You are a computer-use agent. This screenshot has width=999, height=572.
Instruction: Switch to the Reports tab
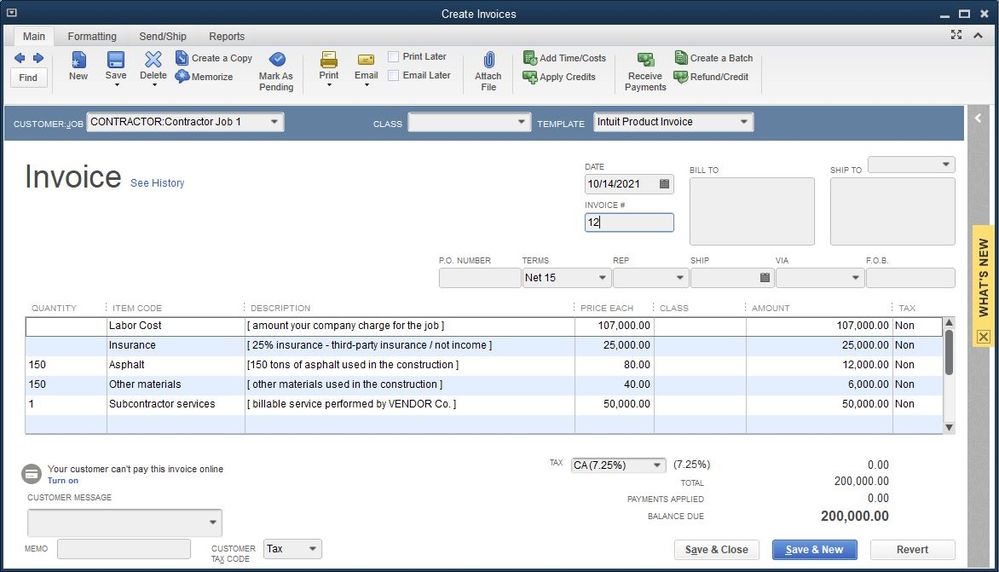pyautogui.click(x=227, y=36)
